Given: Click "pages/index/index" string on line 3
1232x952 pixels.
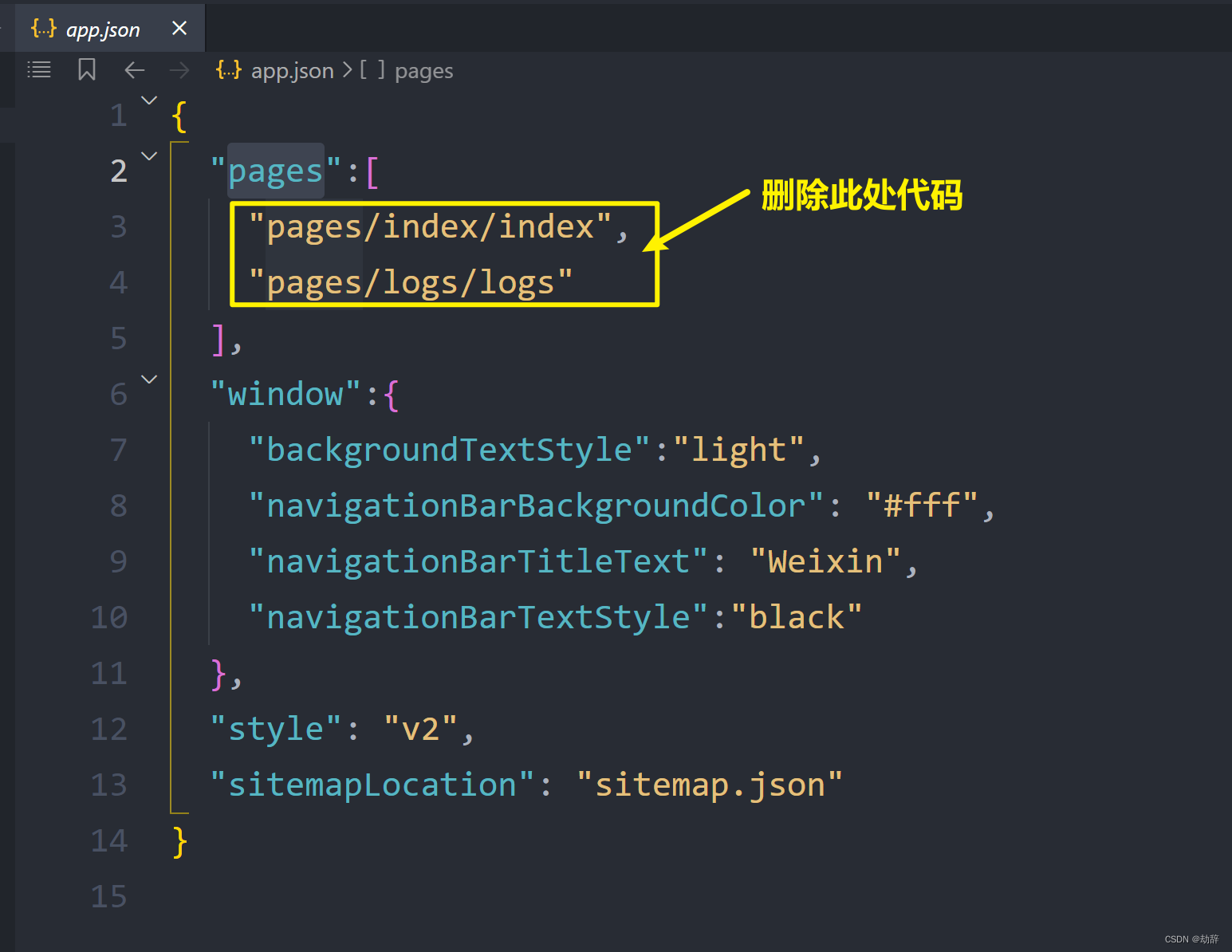Looking at the screenshot, I should (430, 227).
